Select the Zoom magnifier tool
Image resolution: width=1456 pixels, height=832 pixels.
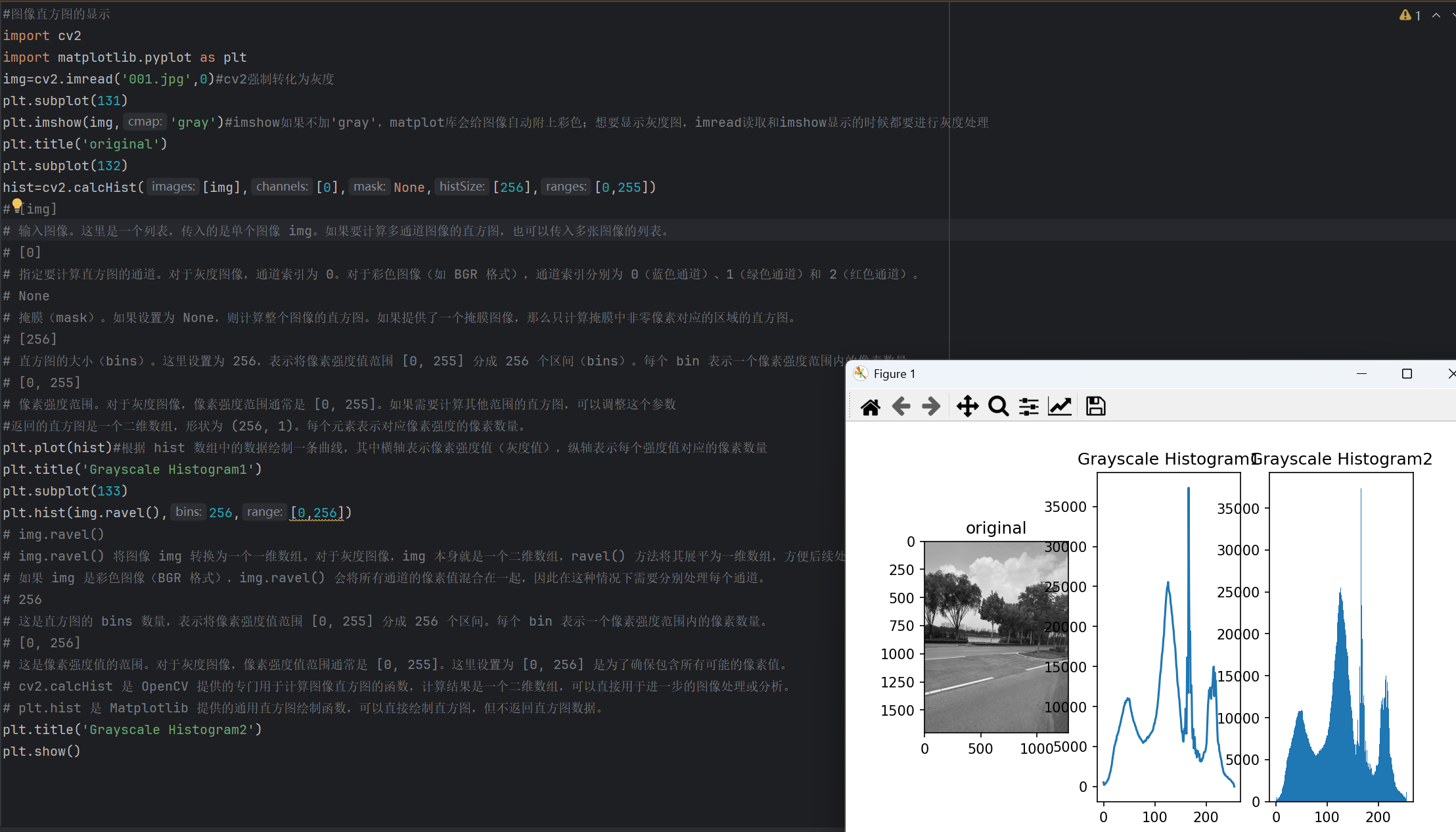coord(998,407)
